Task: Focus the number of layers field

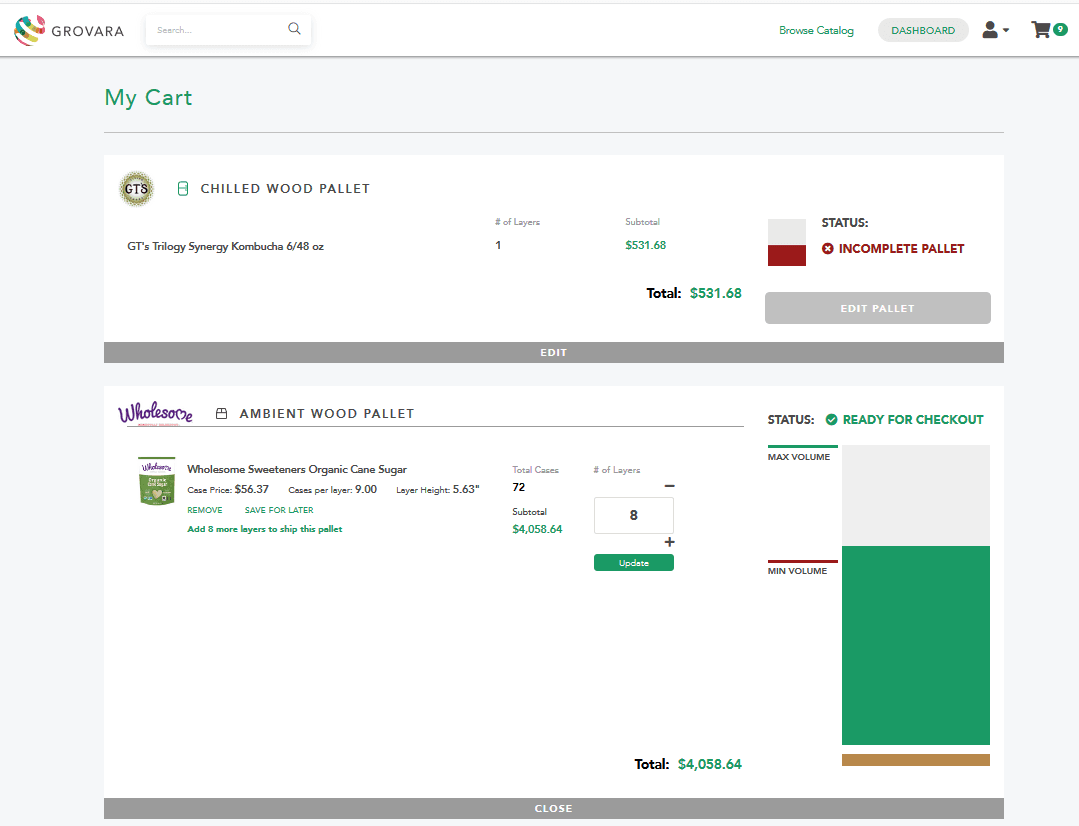Action: tap(634, 515)
